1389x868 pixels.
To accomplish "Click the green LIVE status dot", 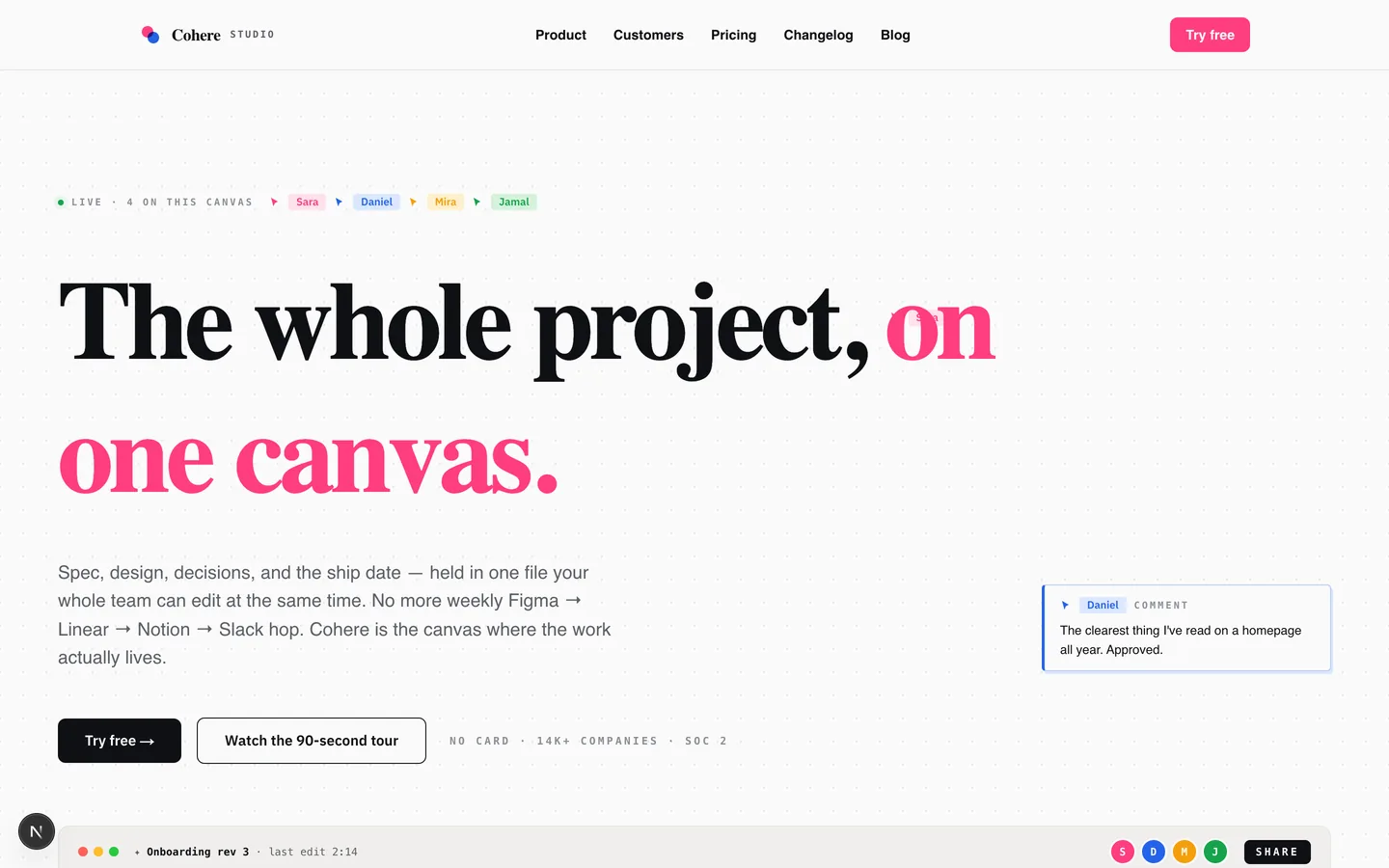I will [x=61, y=203].
